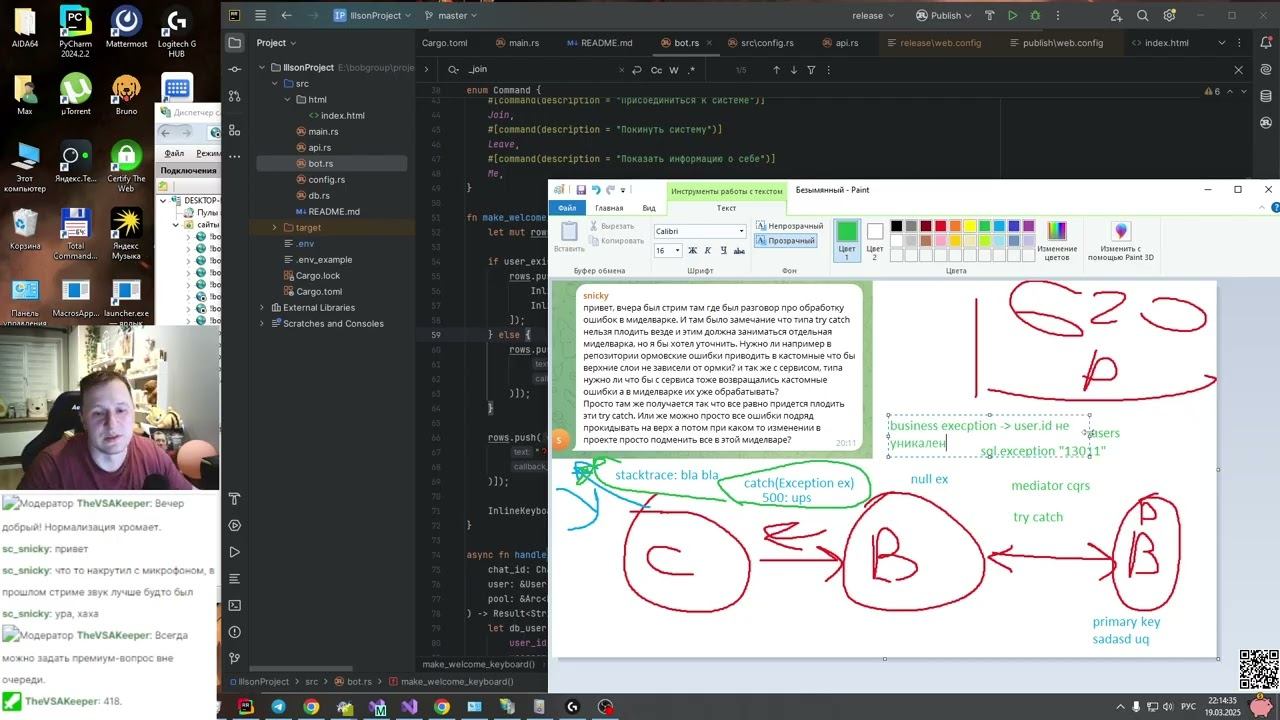Click Edit colors (Изменение цветов) button
Image resolution: width=1280 pixels, height=720 pixels.
(x=1057, y=242)
